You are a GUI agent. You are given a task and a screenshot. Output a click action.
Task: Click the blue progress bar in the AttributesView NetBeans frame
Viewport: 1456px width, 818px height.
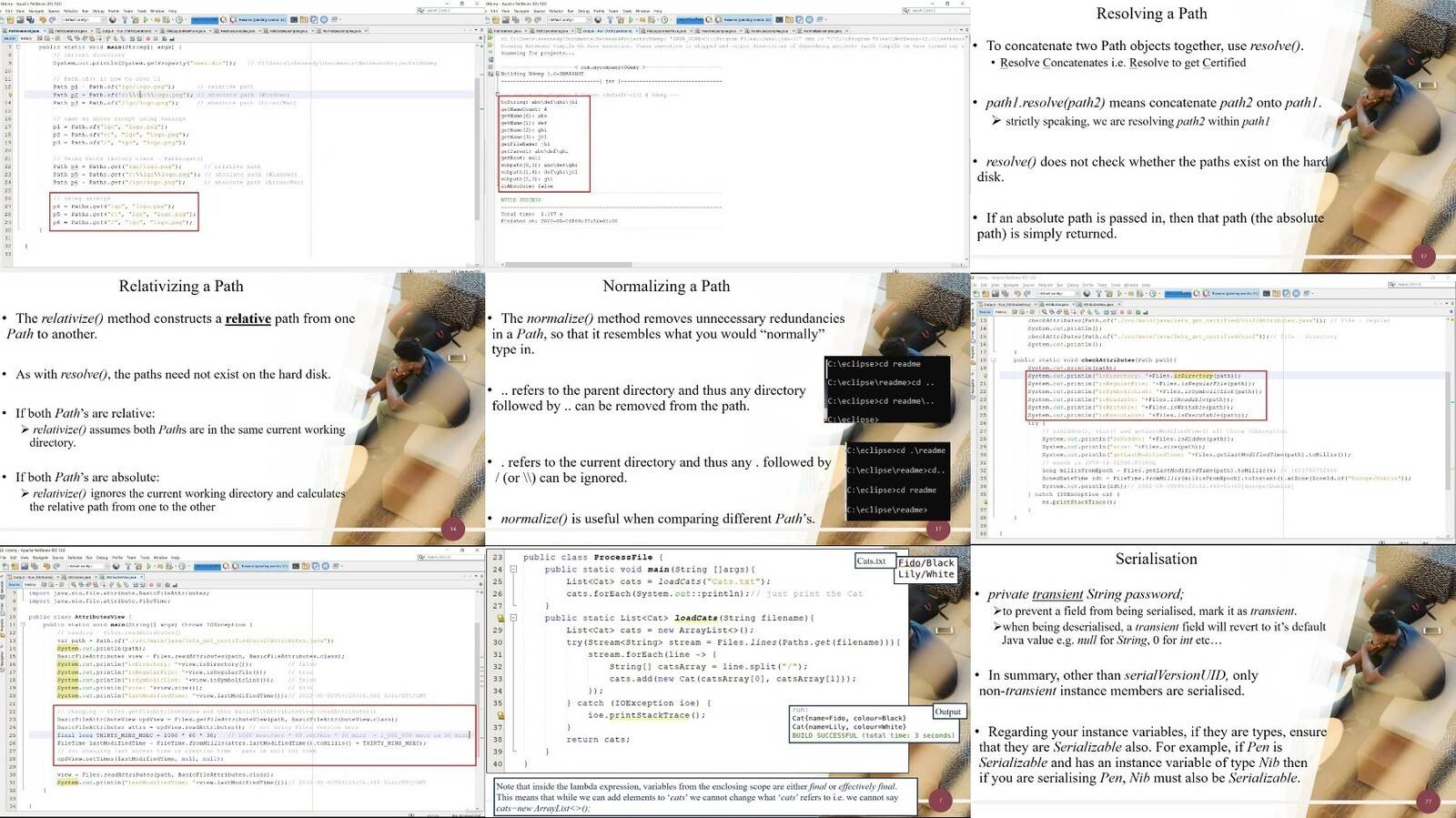pyautogui.click(x=207, y=566)
